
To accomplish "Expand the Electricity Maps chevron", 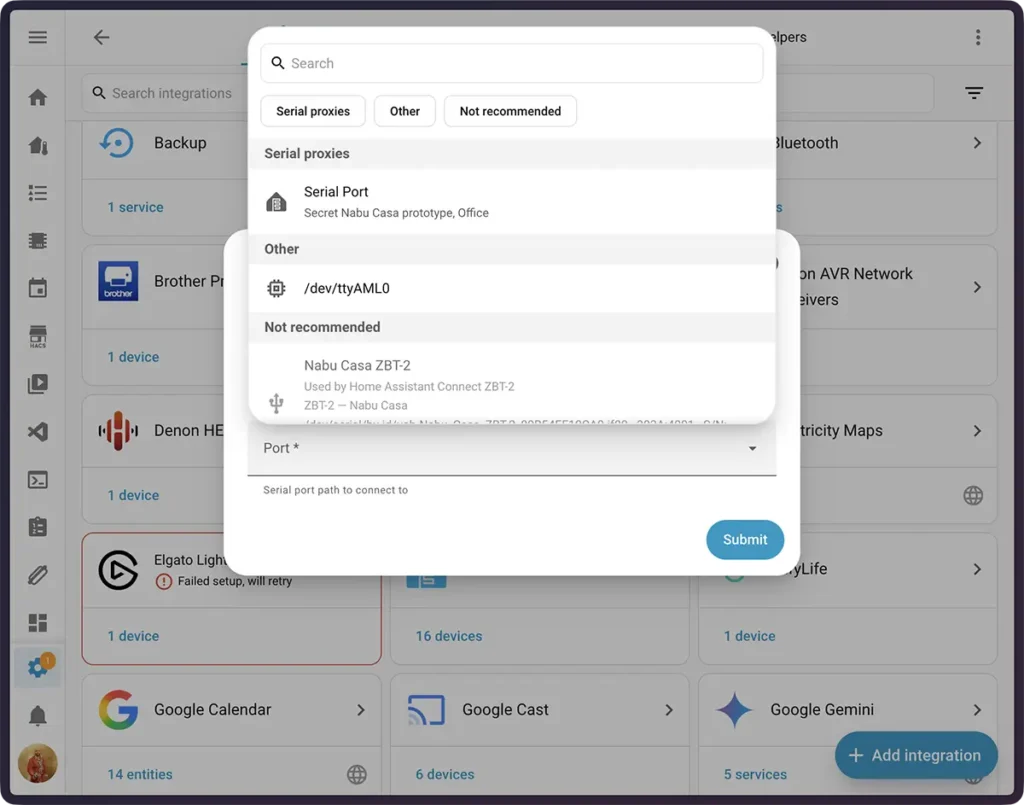I will tap(977, 431).
